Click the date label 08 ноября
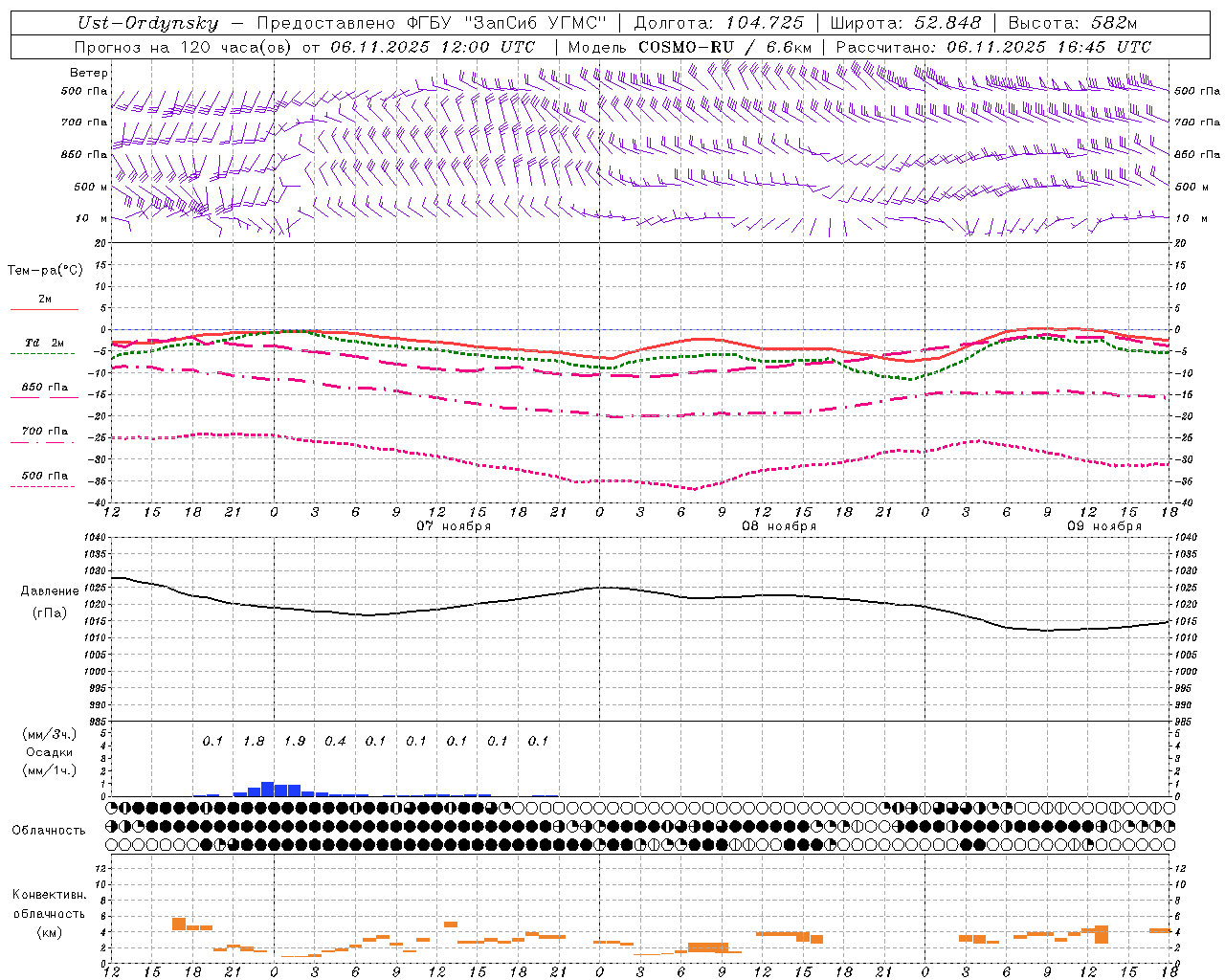Viewport: 1225px width, 980px height. pos(779,526)
